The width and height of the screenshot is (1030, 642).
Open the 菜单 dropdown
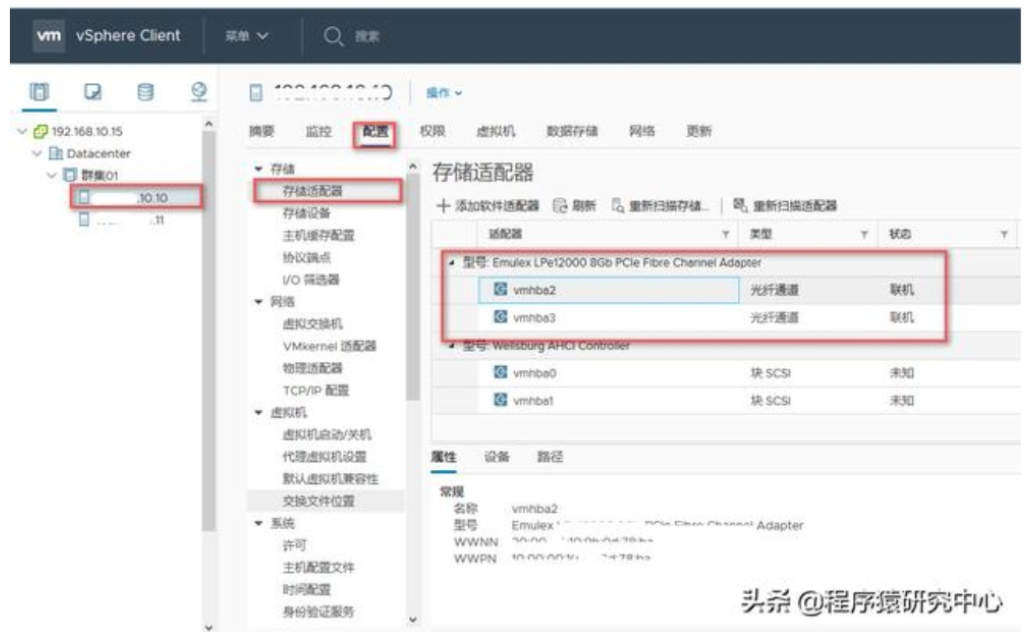[x=247, y=35]
